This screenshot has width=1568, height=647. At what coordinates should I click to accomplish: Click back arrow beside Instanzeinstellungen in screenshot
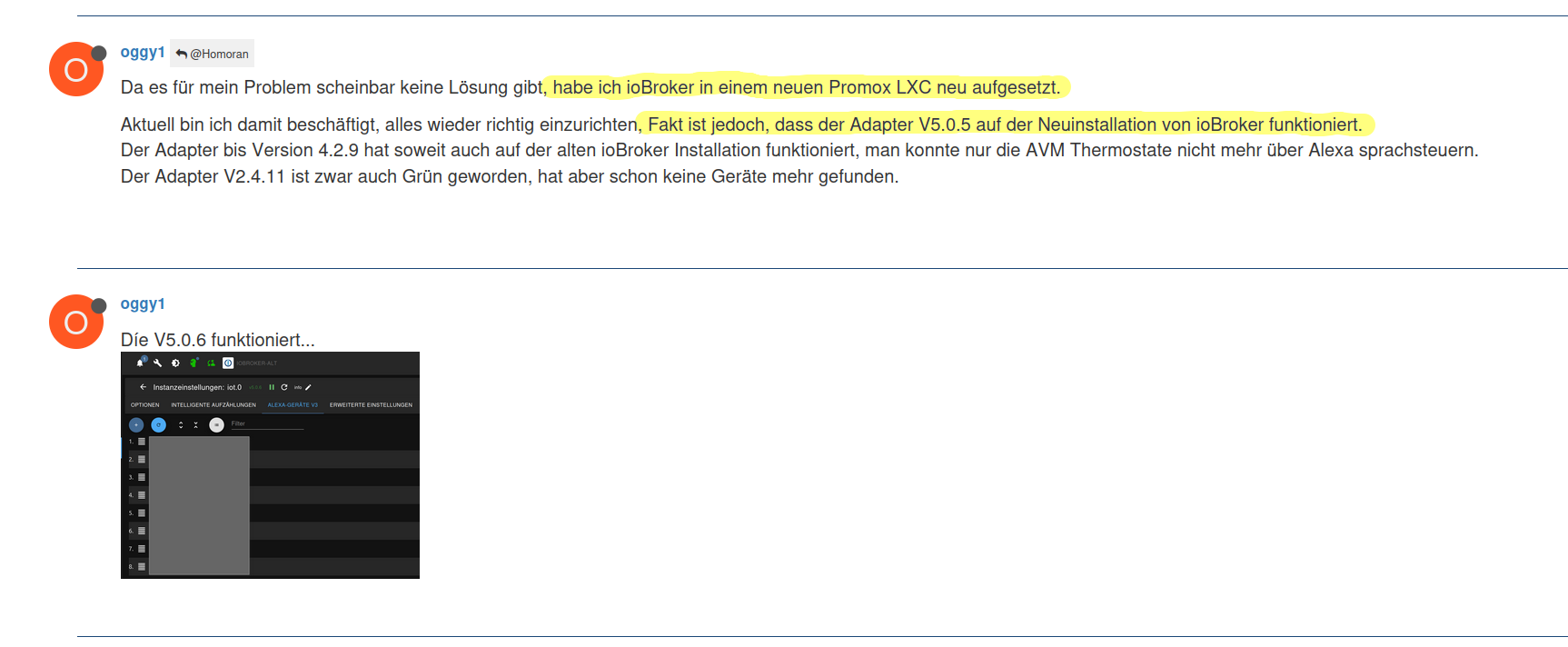(143, 387)
